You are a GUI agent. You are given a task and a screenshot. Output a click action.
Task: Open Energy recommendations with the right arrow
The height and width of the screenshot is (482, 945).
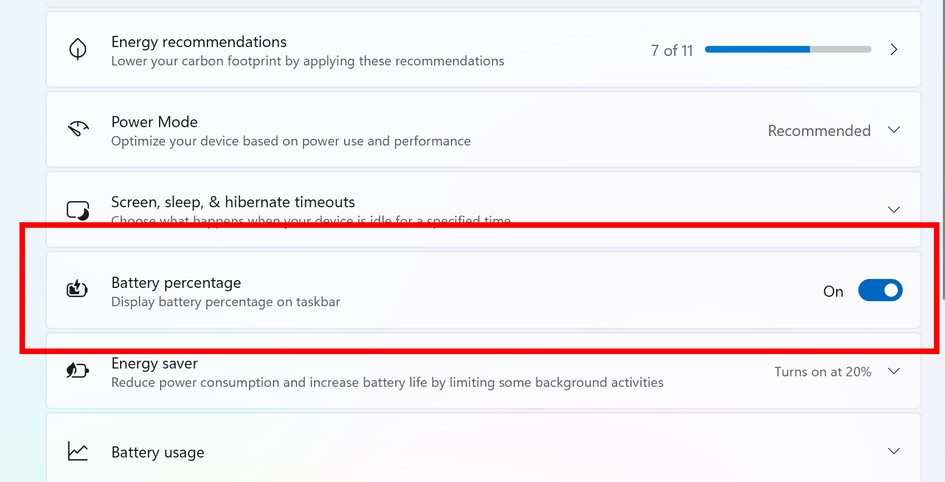coord(894,49)
